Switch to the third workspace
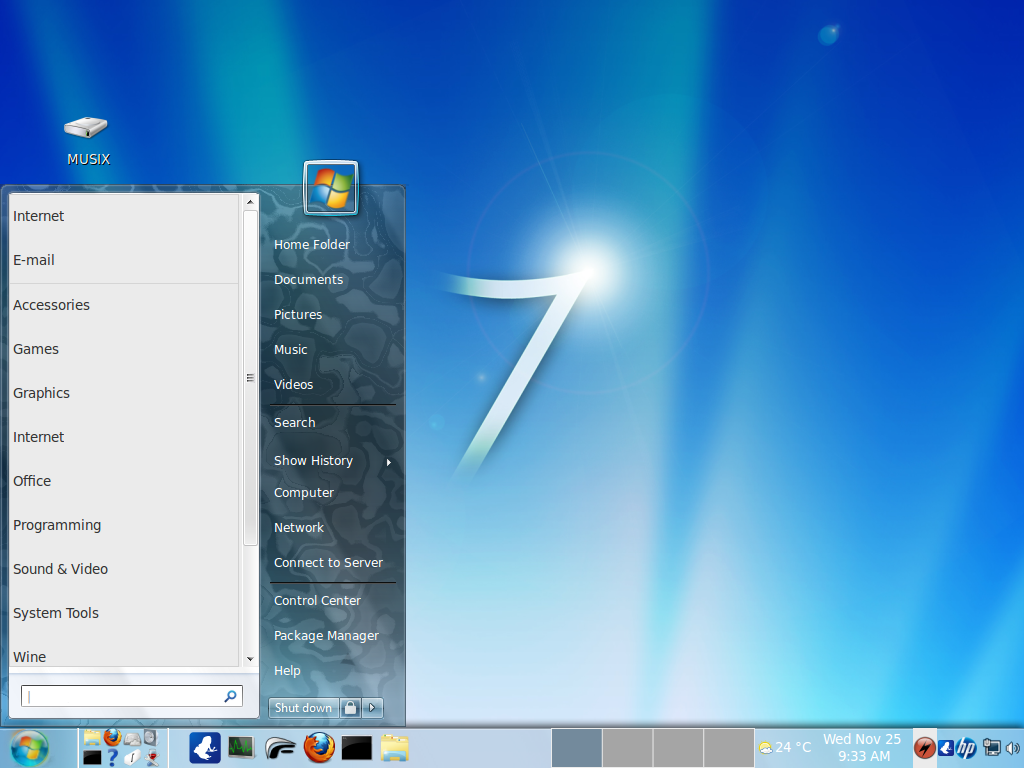This screenshot has height=768, width=1024. [x=679, y=748]
